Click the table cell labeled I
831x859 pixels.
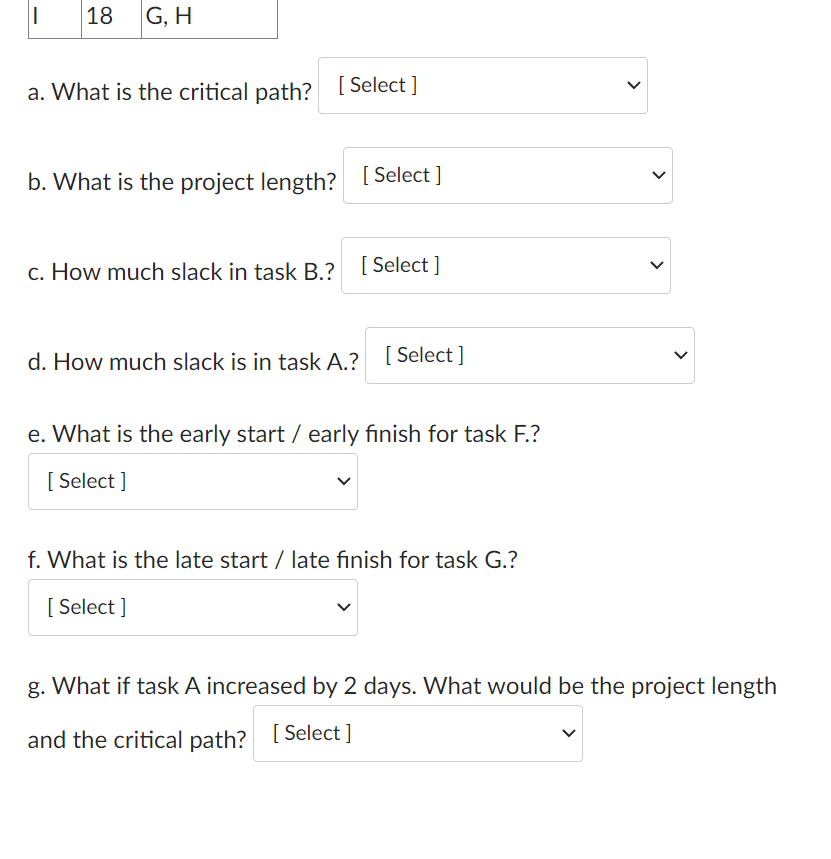54,17
